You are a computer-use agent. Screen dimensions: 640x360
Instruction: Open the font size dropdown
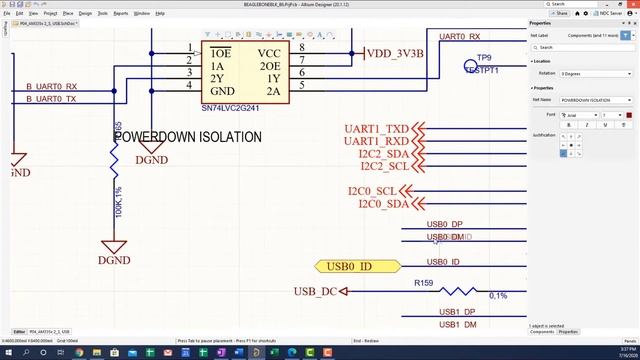coord(612,116)
